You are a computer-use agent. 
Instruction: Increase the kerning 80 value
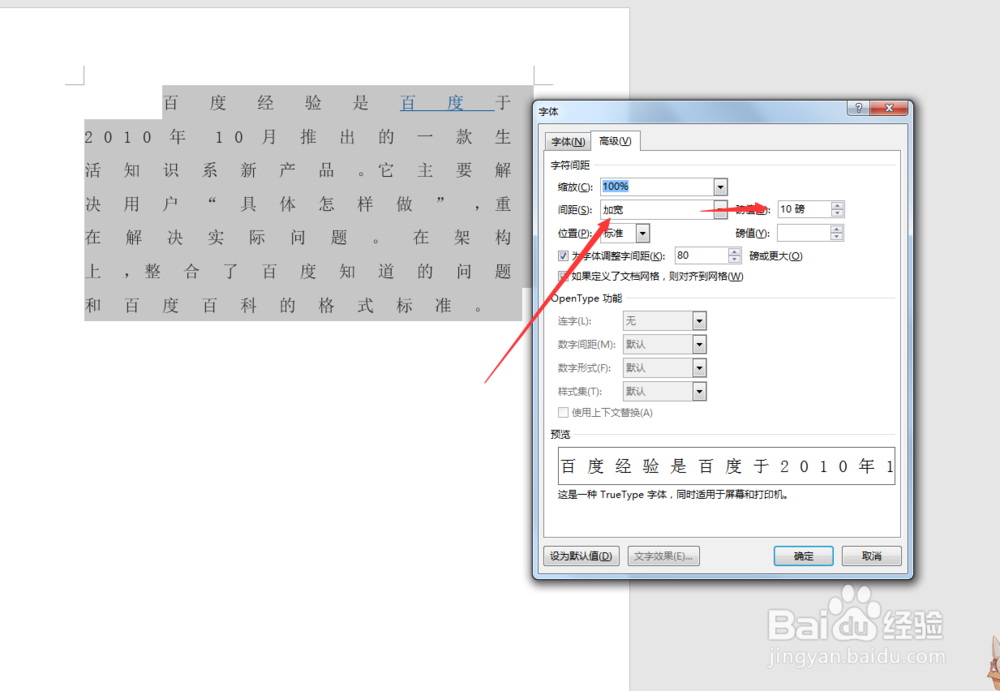click(735, 251)
